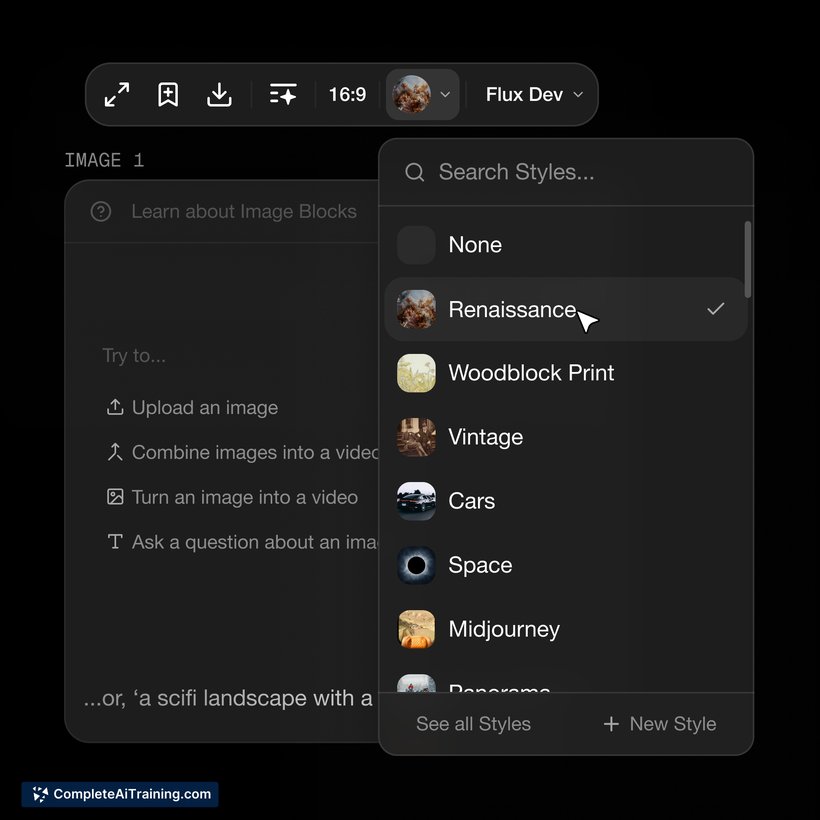Select the Space style

click(566, 565)
